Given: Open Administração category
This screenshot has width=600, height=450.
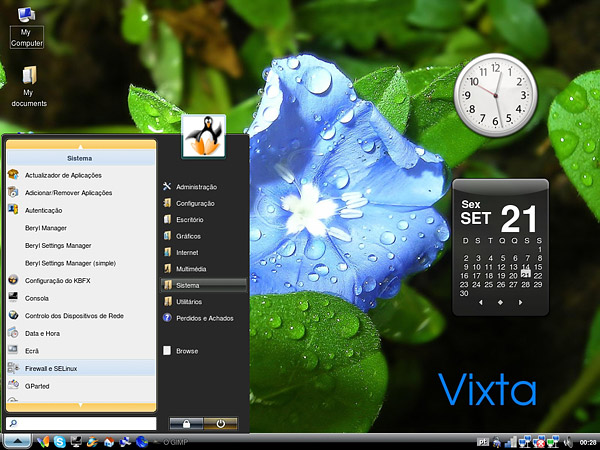Looking at the screenshot, I should 204,187.
